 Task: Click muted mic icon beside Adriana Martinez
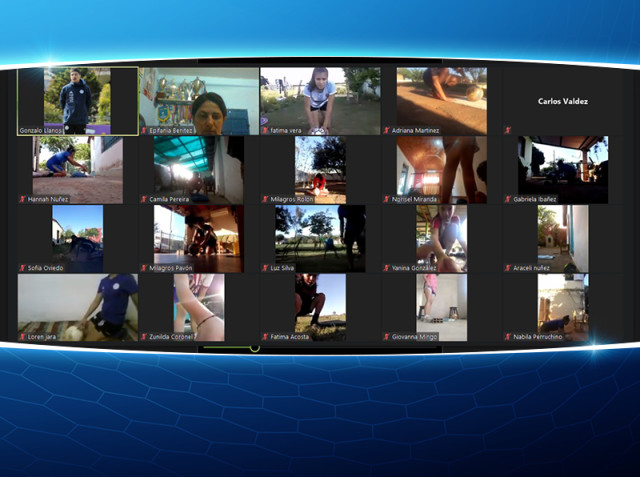tap(387, 131)
